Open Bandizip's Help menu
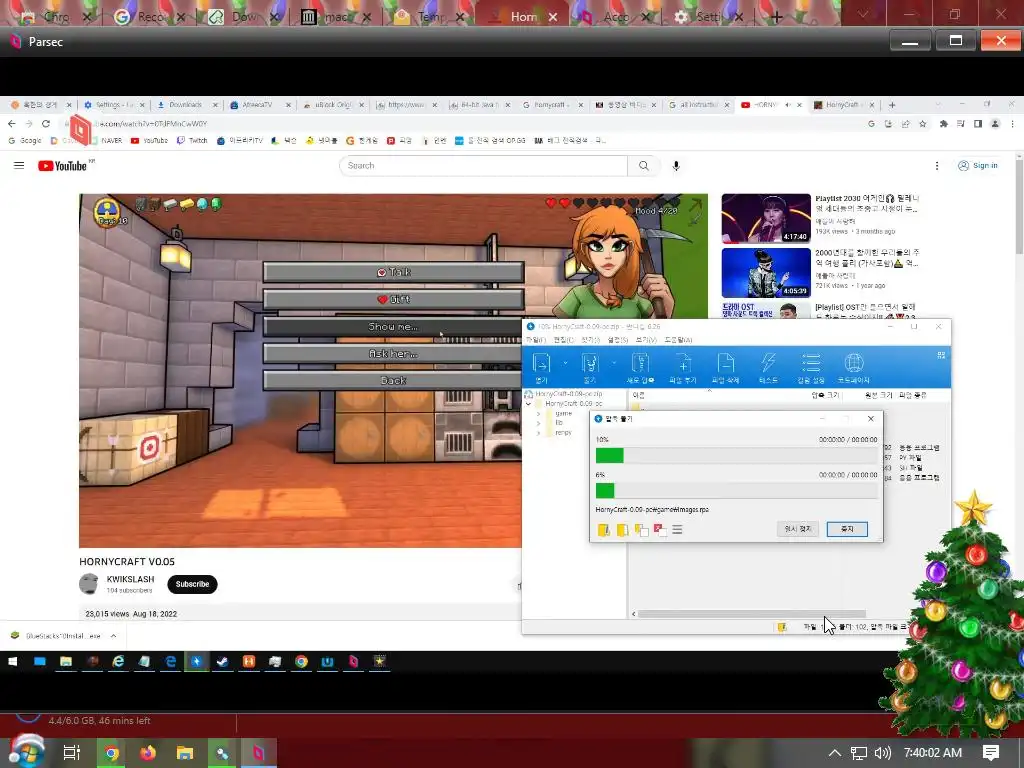The image size is (1024, 768). click(x=678, y=340)
